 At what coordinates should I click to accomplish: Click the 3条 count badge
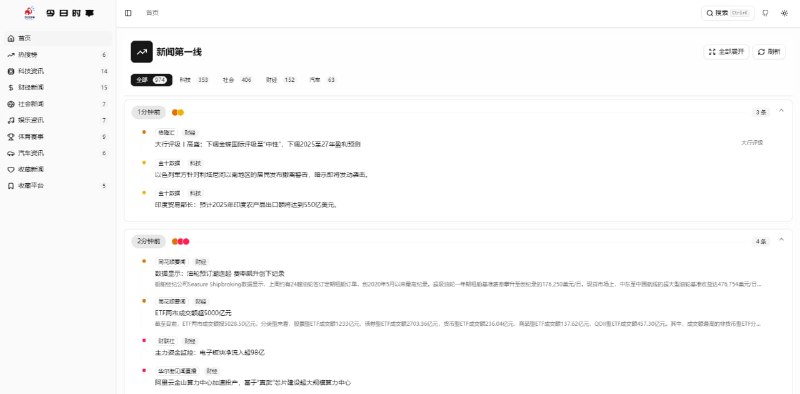coord(761,112)
